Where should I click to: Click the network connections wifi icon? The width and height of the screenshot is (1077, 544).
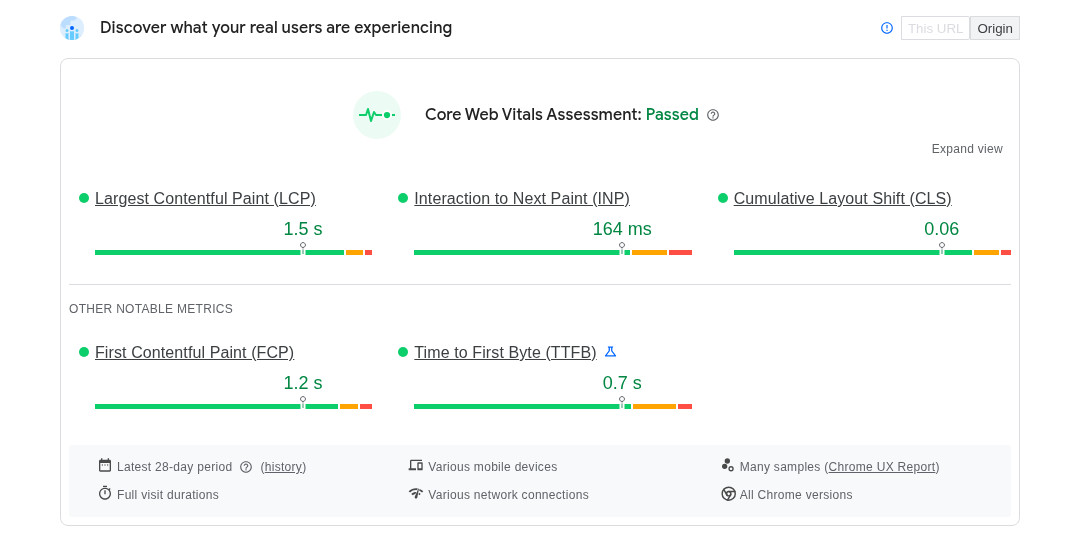click(416, 493)
